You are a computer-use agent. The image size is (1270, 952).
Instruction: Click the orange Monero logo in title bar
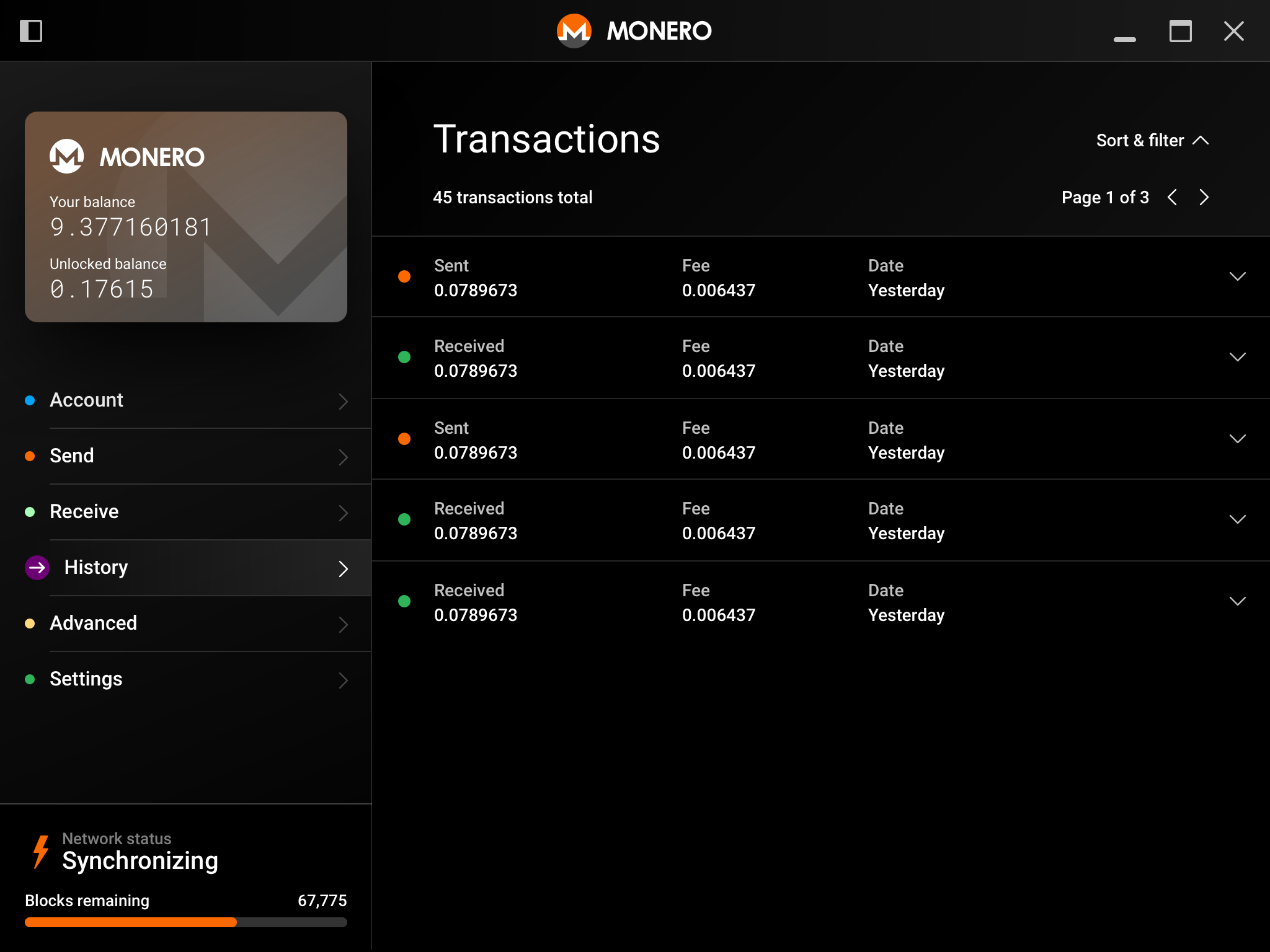[x=574, y=30]
